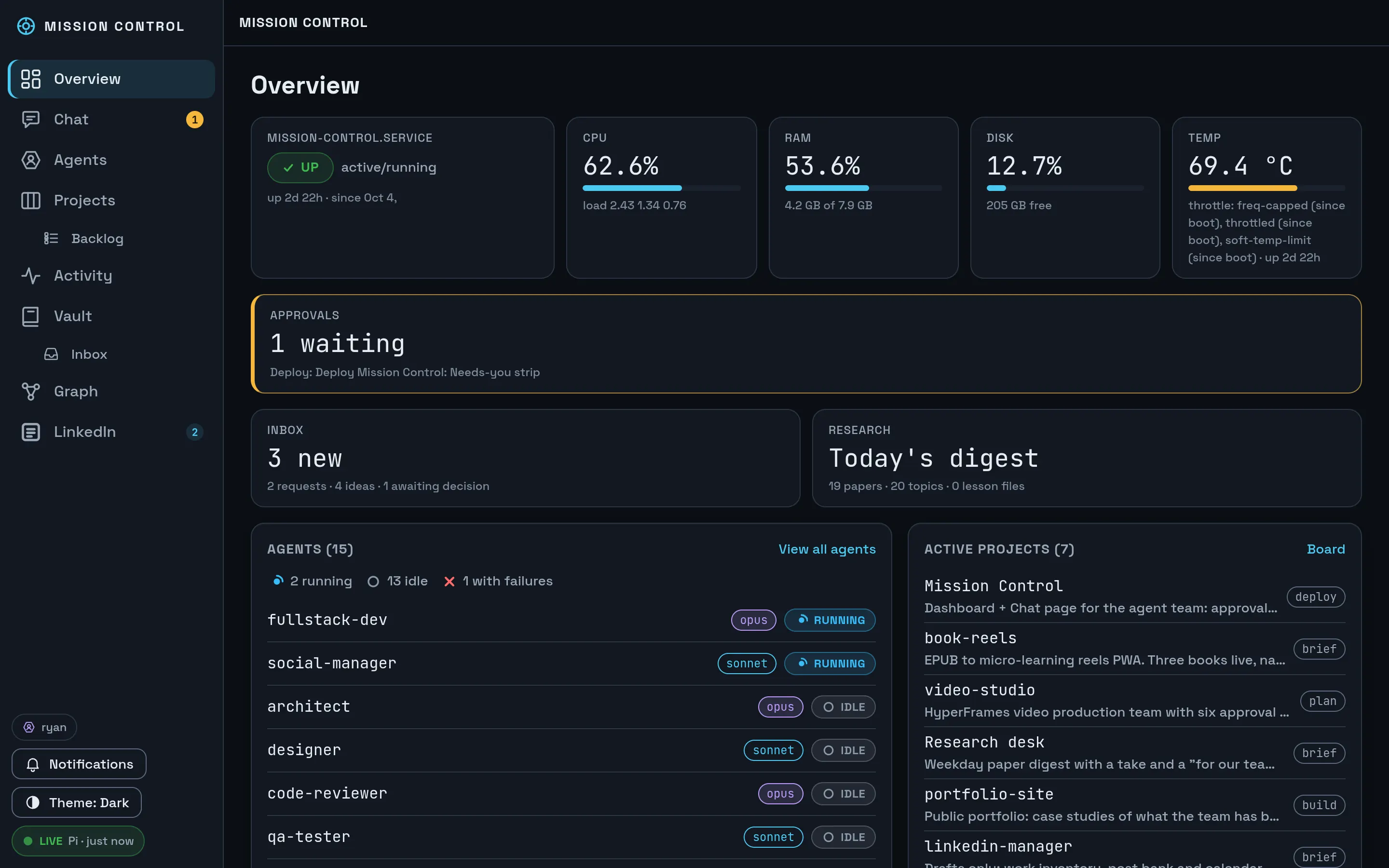Viewport: 1389px width, 868px height.
Task: Open the Approvals 1 waiting card
Action: point(806,344)
